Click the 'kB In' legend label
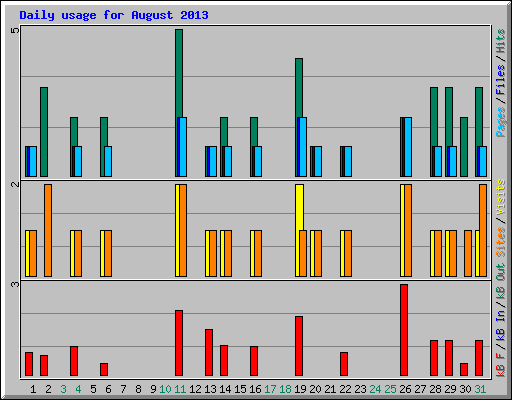This screenshot has height=400, width=512. [501, 325]
